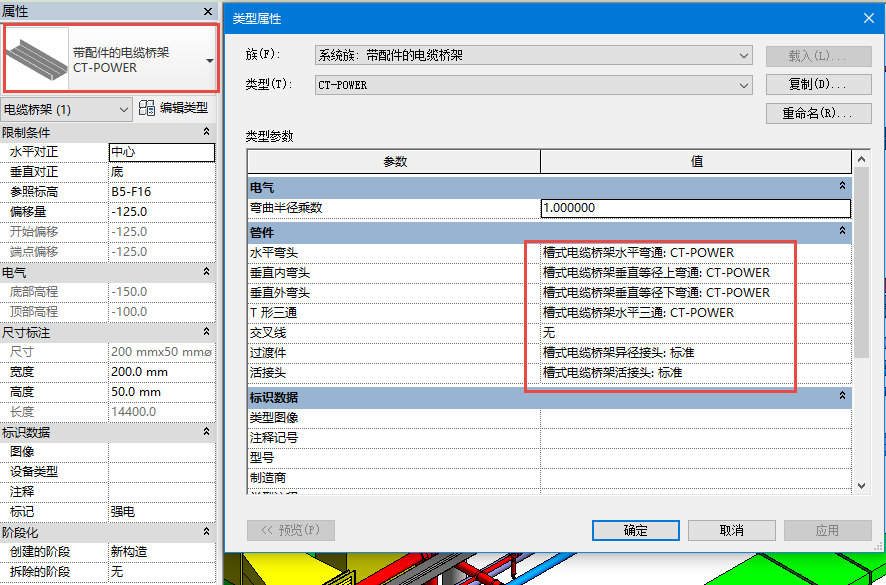Click the 水平对正 value field 中心
This screenshot has height=585, width=886.
162,152
